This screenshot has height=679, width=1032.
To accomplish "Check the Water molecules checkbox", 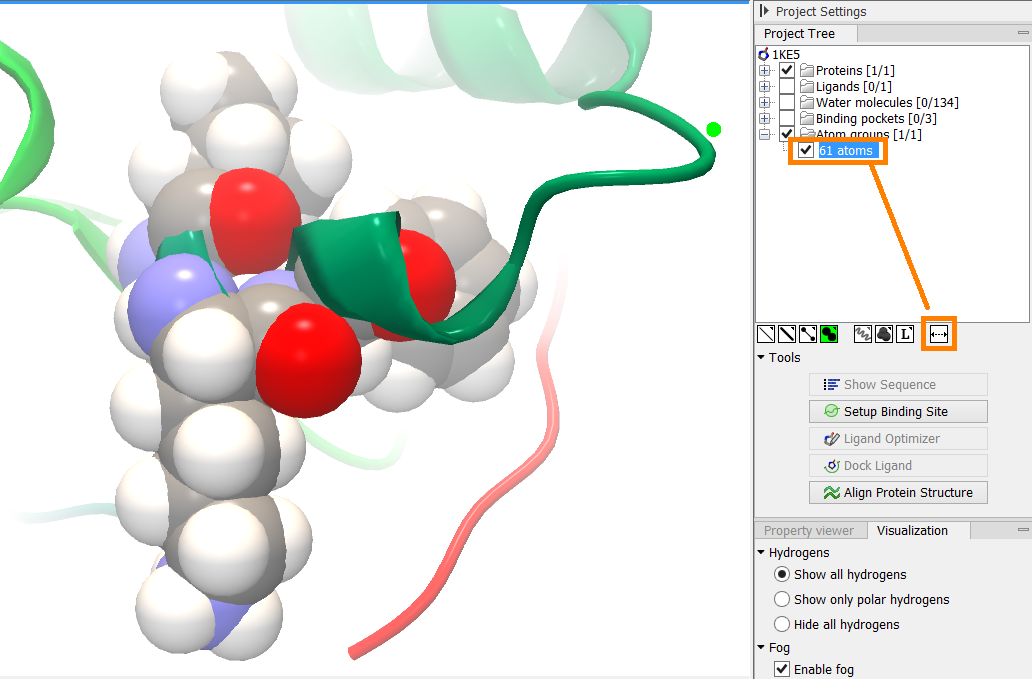I will point(787,102).
